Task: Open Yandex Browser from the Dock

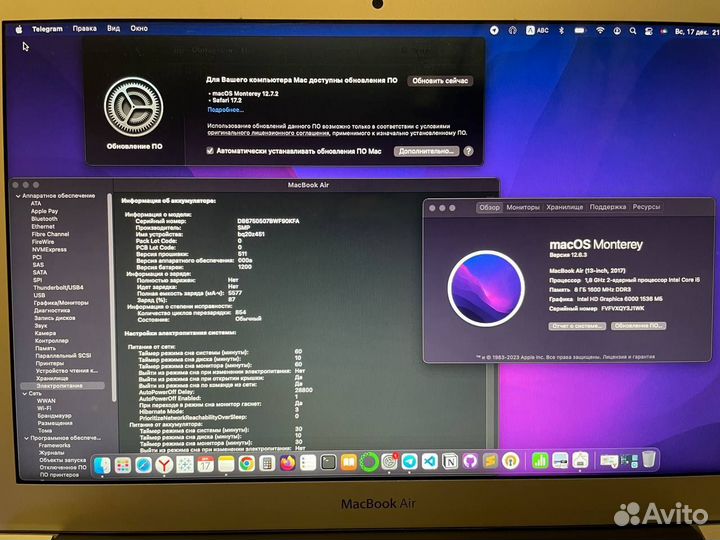Action: (164, 465)
